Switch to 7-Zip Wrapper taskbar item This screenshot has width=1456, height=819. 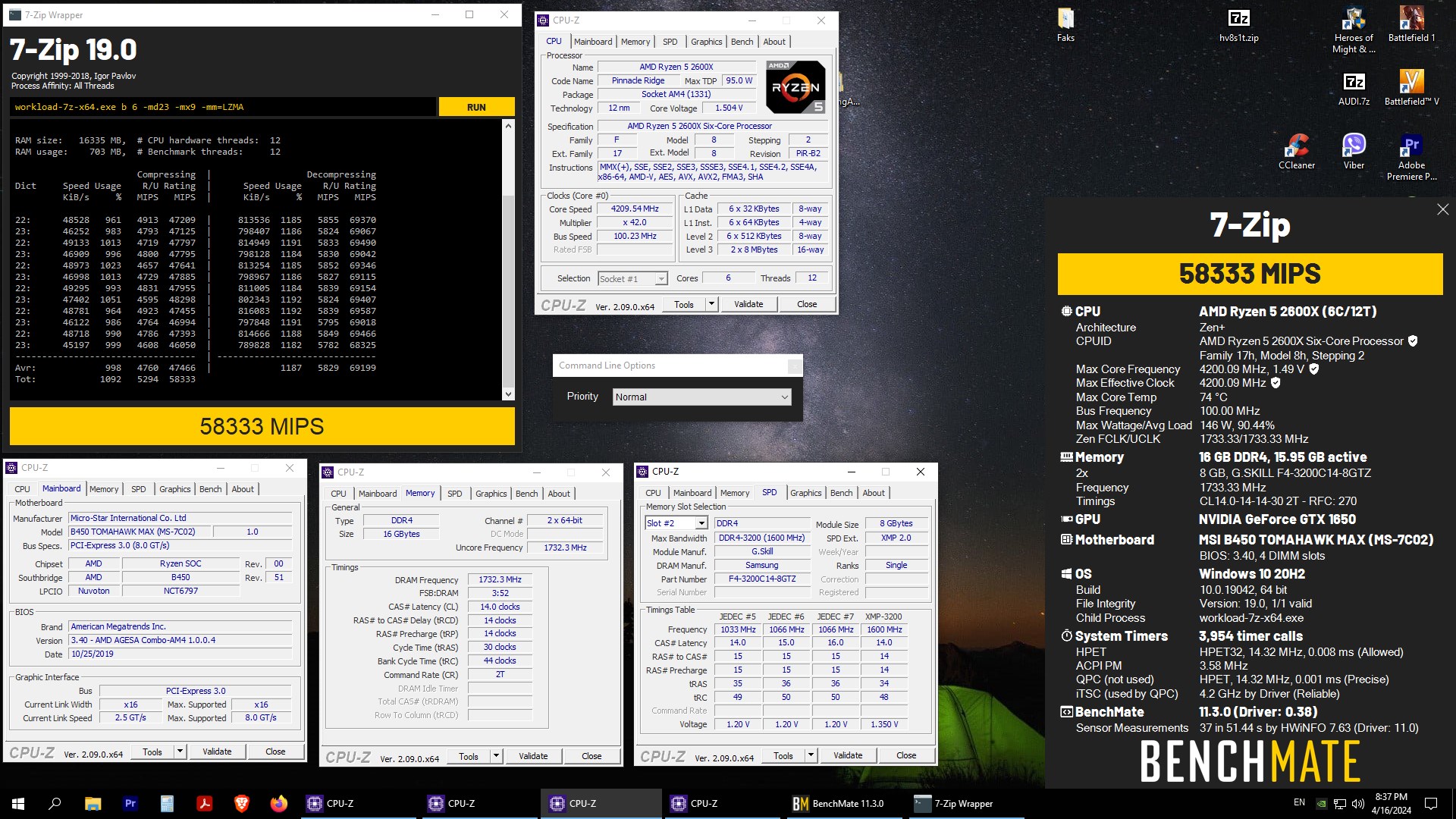[965, 803]
